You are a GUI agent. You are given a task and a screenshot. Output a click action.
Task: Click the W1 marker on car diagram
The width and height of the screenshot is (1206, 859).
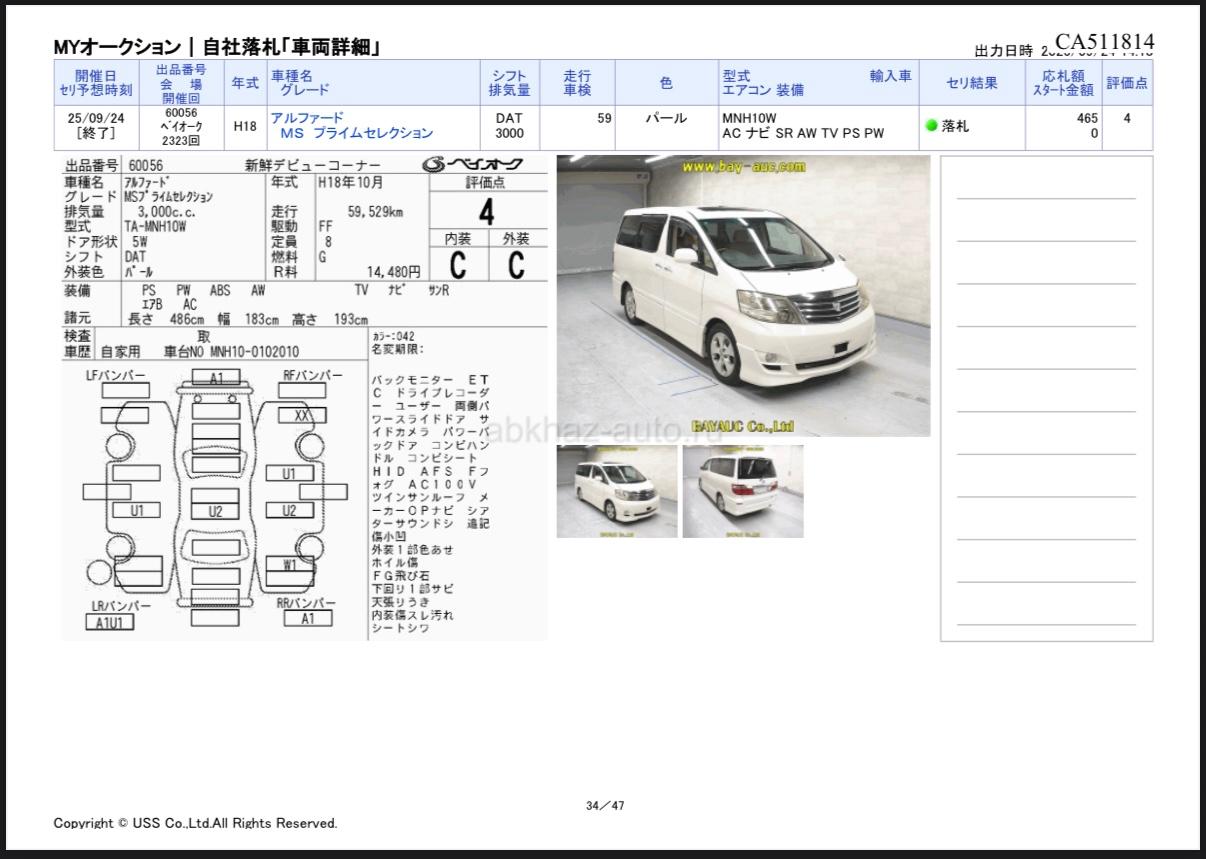click(x=290, y=563)
